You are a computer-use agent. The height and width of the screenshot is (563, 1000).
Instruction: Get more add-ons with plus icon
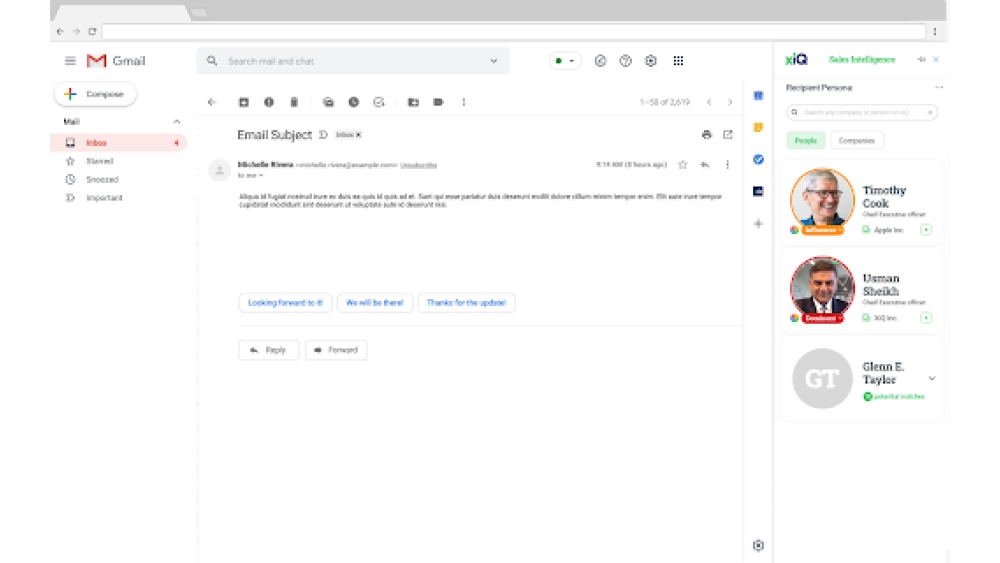click(x=758, y=224)
